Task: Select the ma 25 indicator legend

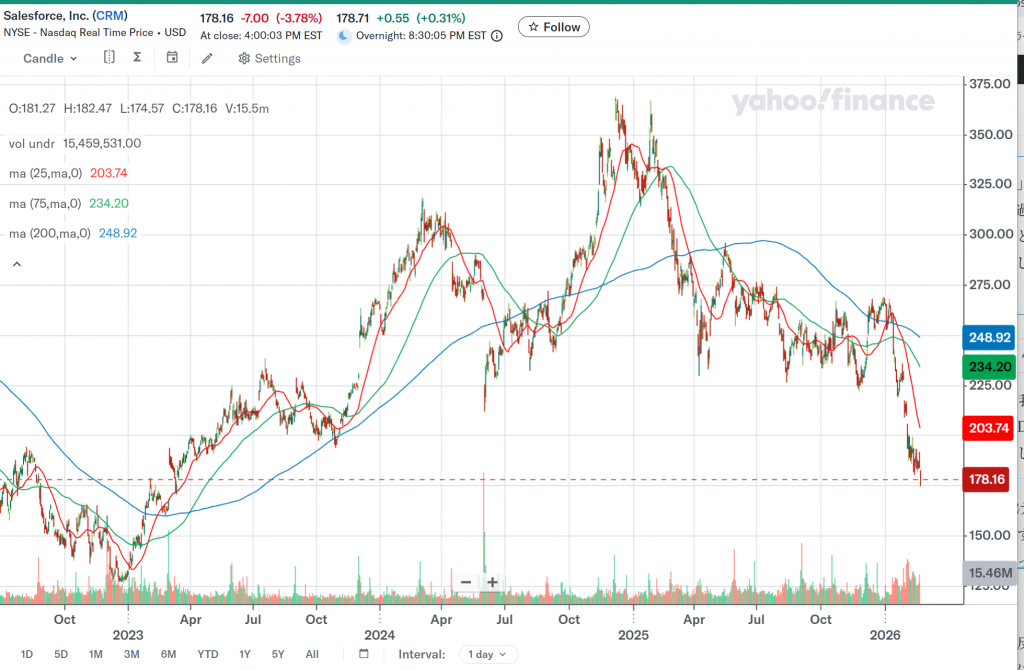Action: click(68, 173)
